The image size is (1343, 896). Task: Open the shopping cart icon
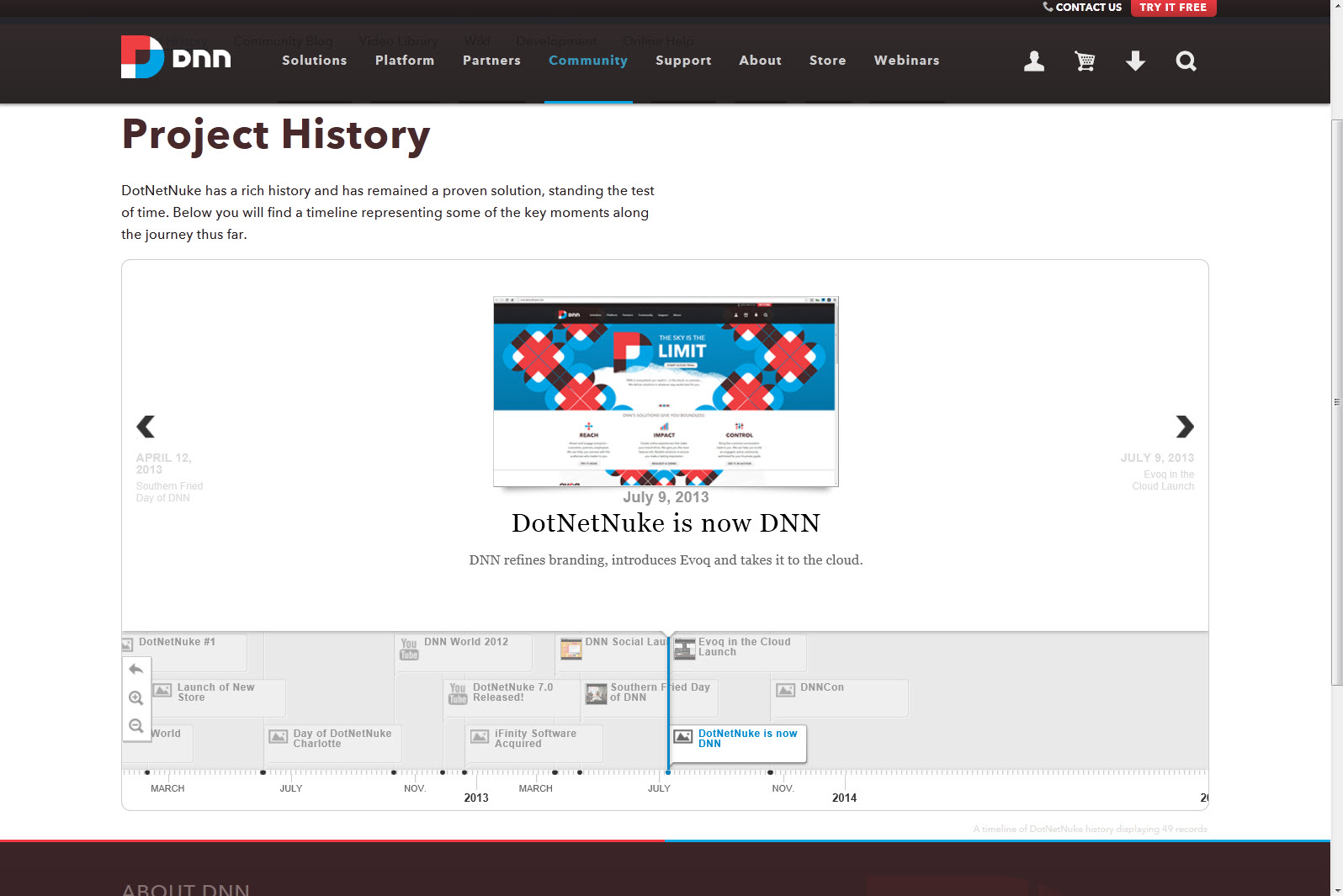click(1085, 61)
